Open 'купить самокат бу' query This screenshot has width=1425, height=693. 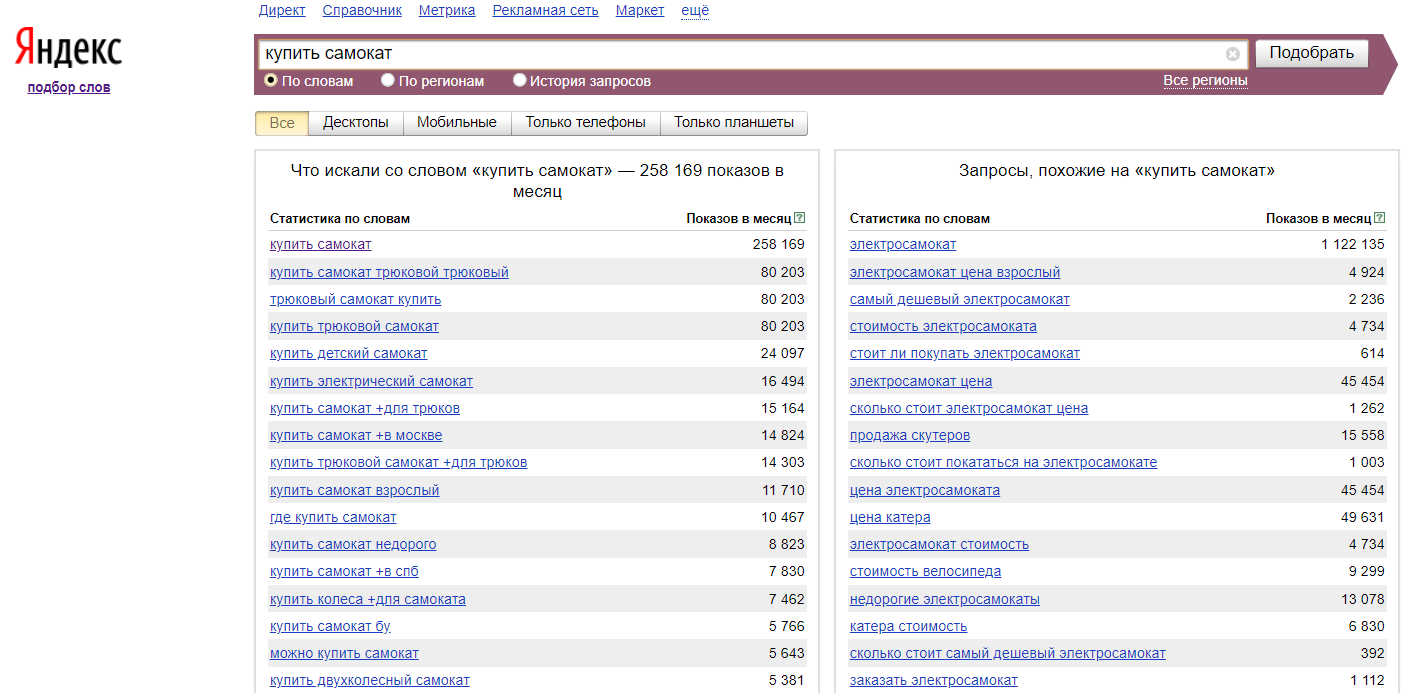tap(330, 626)
